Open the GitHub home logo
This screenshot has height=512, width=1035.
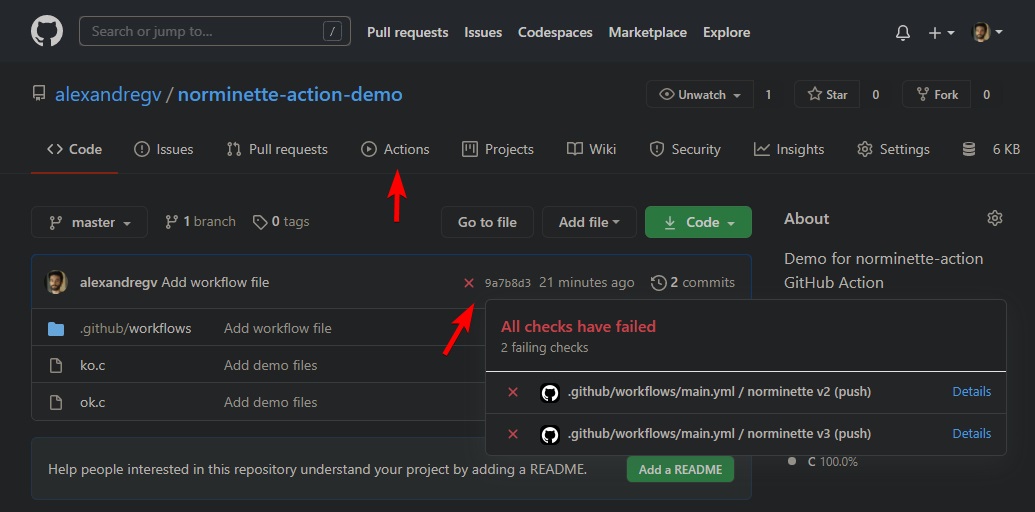(47, 31)
